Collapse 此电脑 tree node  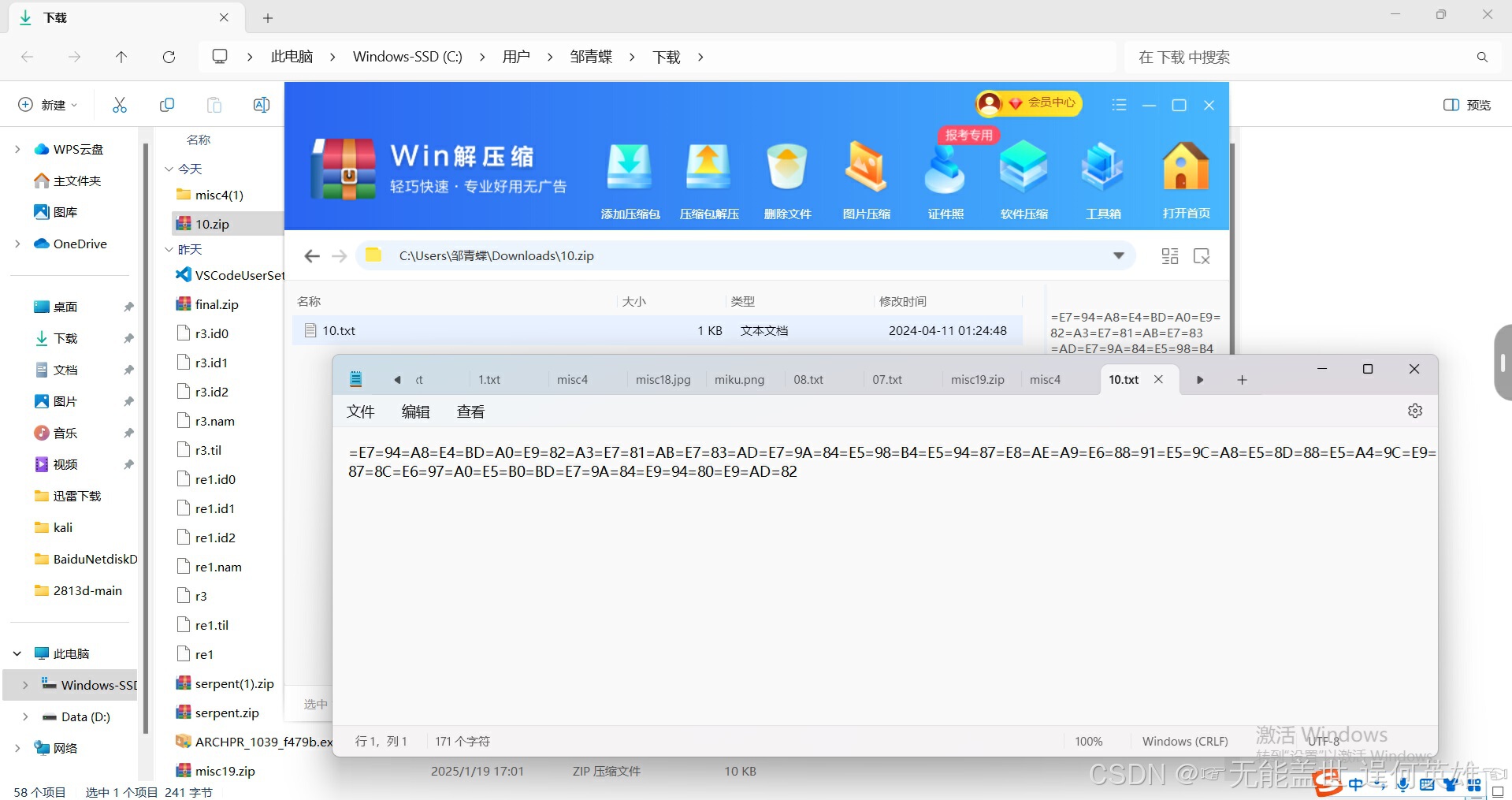(x=17, y=653)
